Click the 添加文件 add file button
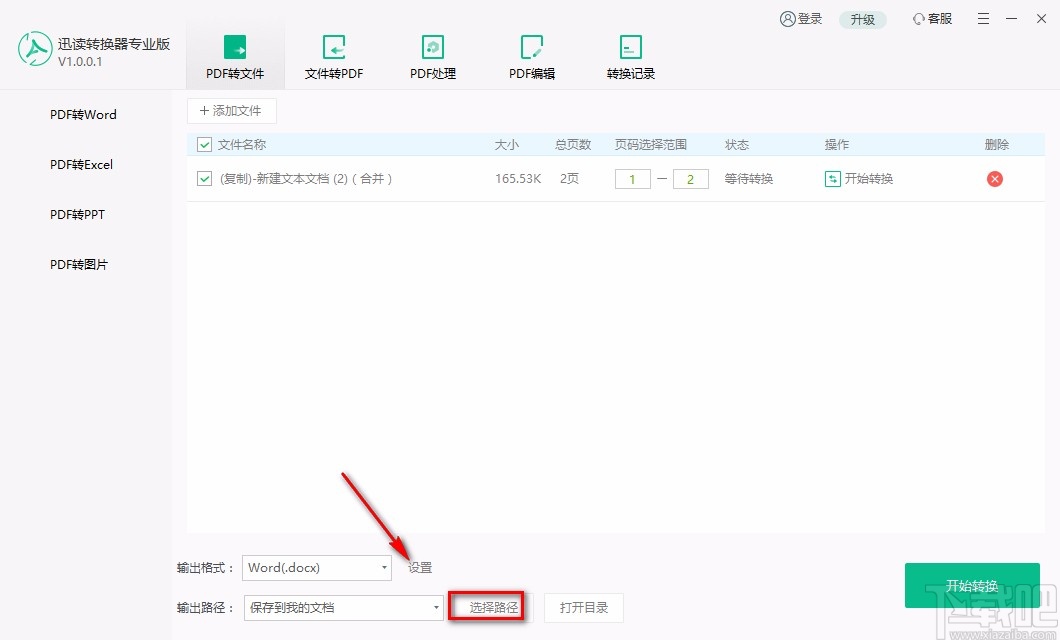Image resolution: width=1060 pixels, height=640 pixels. [x=231, y=110]
